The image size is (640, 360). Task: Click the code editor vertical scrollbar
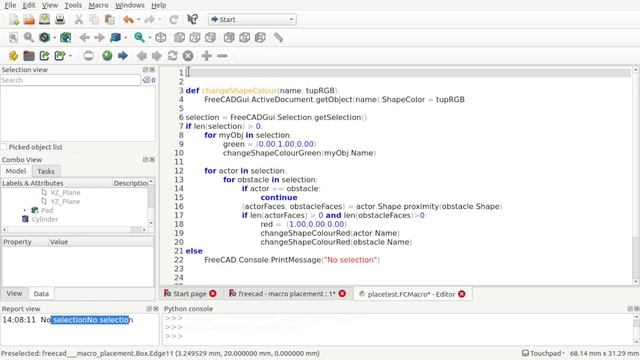click(x=636, y=176)
